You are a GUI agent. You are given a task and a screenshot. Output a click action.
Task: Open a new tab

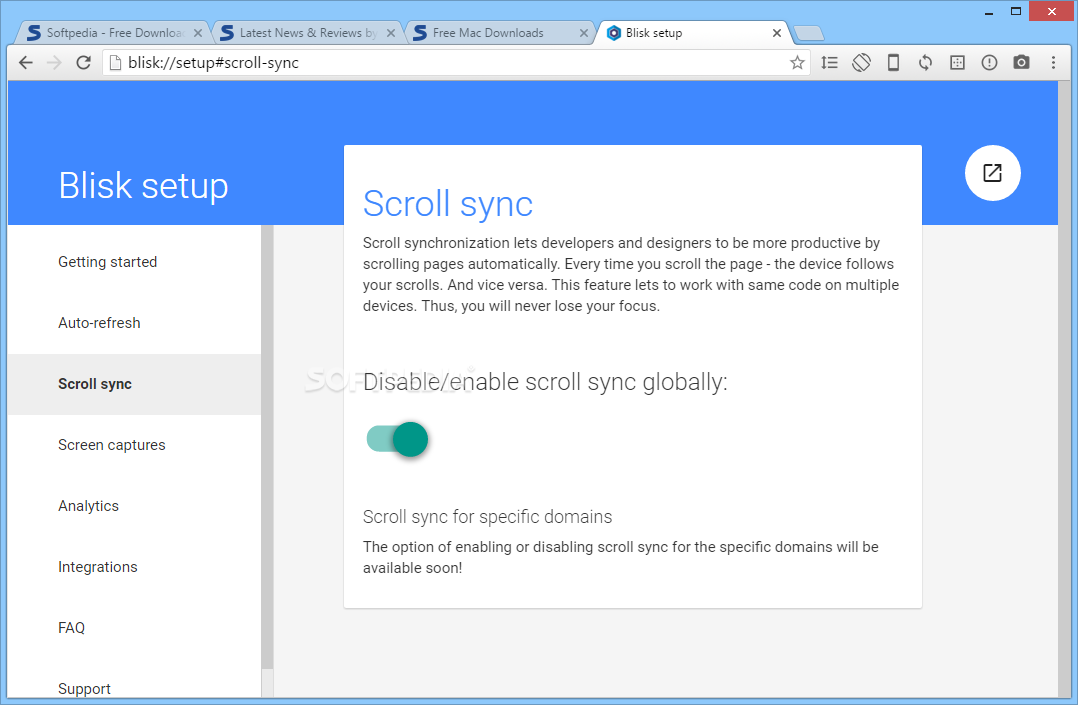[809, 33]
